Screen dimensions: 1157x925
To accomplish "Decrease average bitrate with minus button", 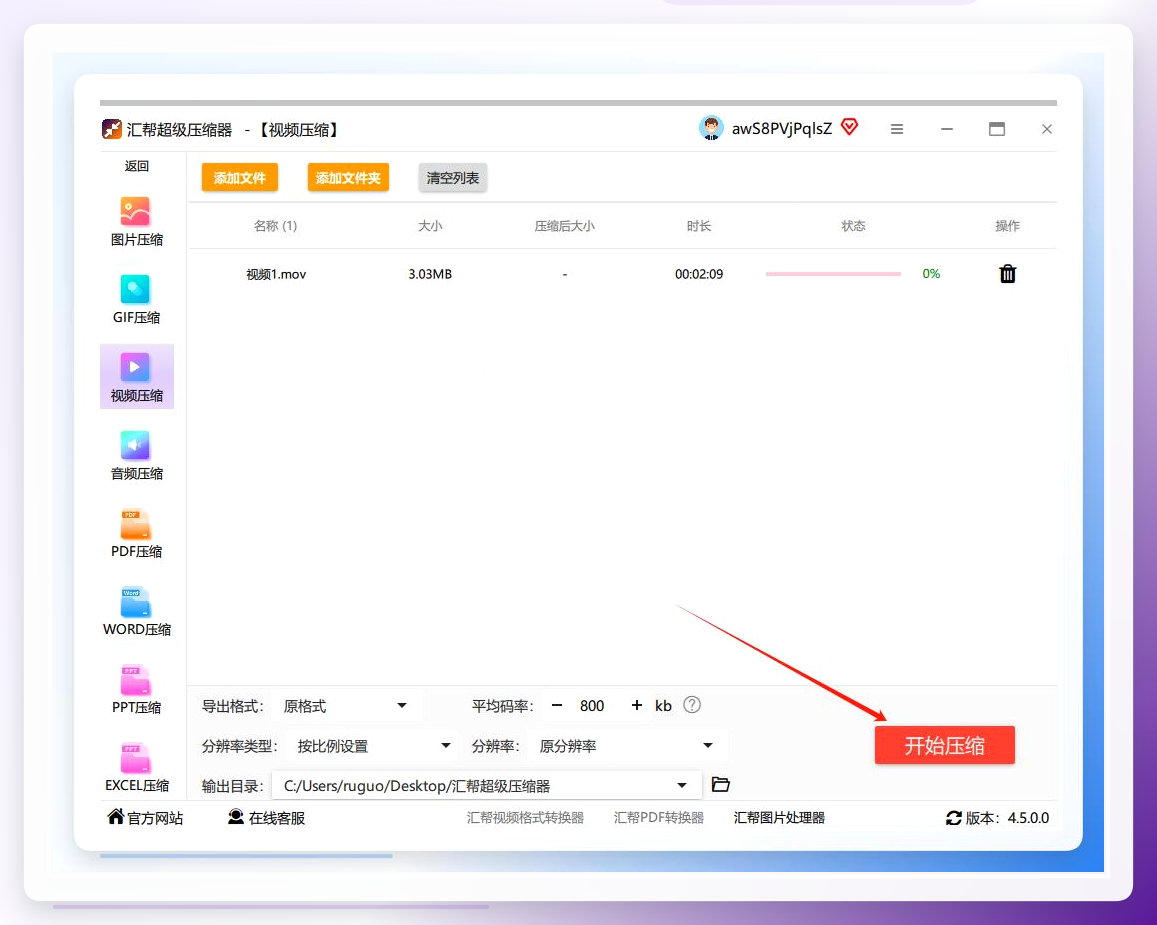I will [557, 706].
